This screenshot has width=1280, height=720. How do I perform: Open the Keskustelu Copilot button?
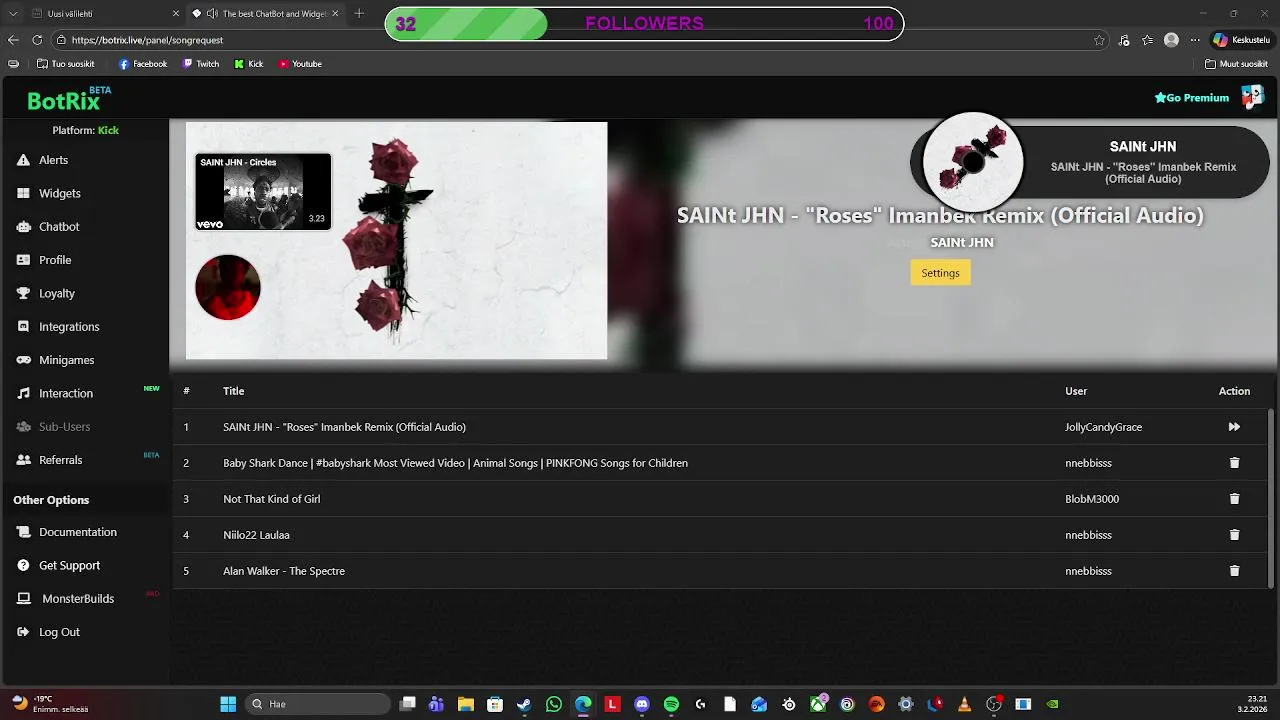[x=1241, y=40]
